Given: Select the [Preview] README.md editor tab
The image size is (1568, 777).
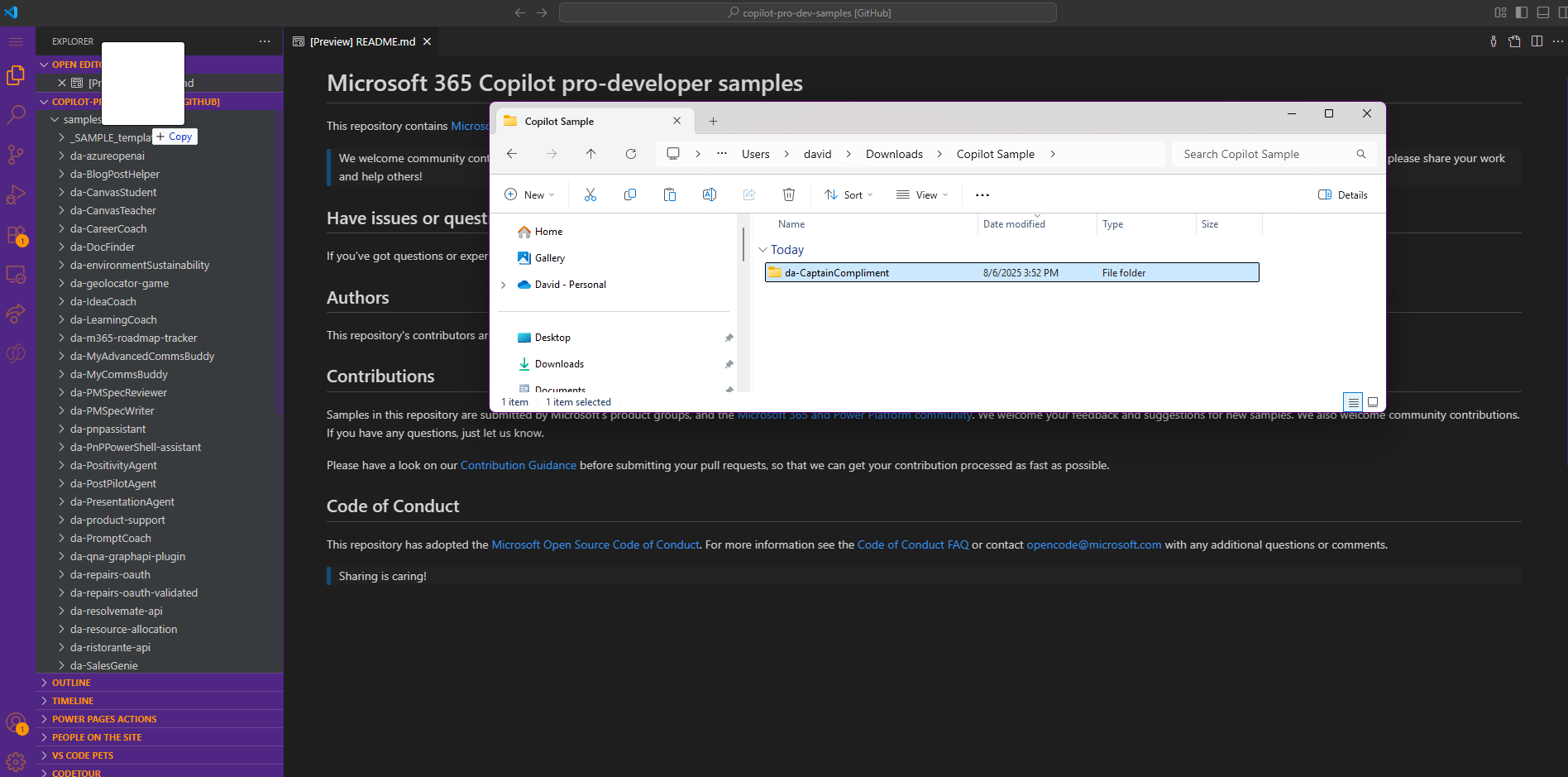Looking at the screenshot, I should tap(362, 41).
